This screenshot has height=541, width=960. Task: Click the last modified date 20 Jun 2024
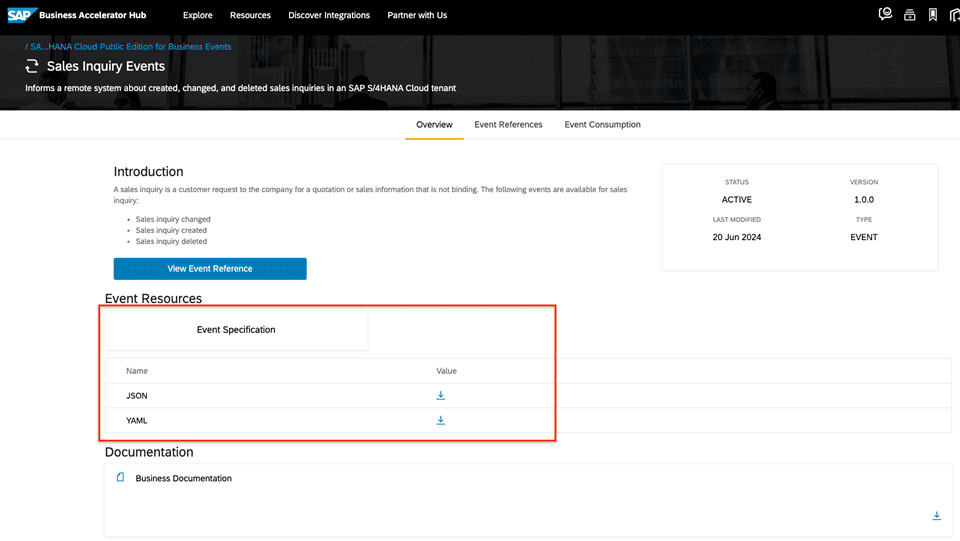737,237
